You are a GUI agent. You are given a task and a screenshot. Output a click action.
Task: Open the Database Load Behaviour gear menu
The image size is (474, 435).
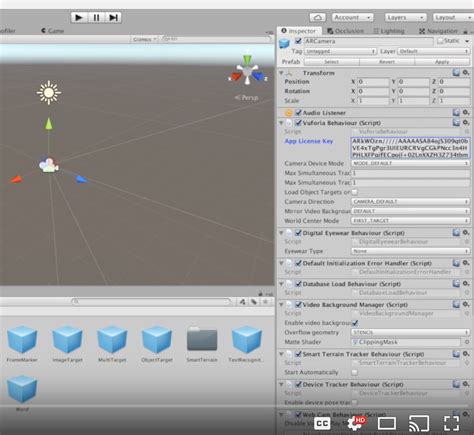(466, 284)
